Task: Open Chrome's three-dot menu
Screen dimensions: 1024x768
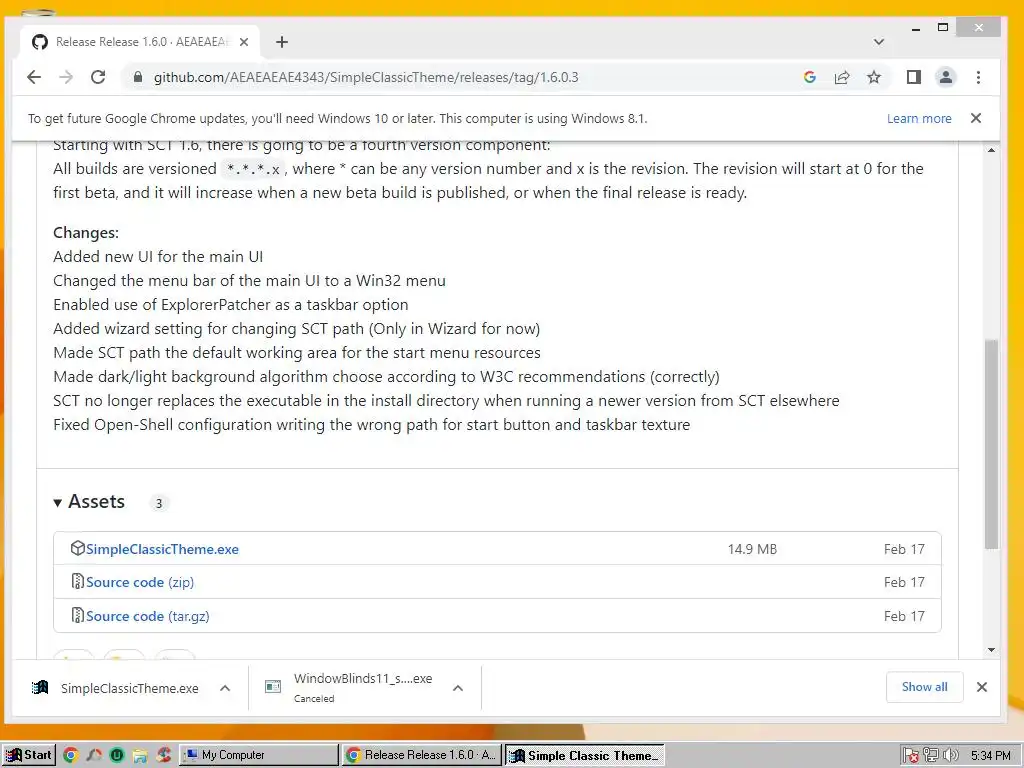Action: point(978,77)
